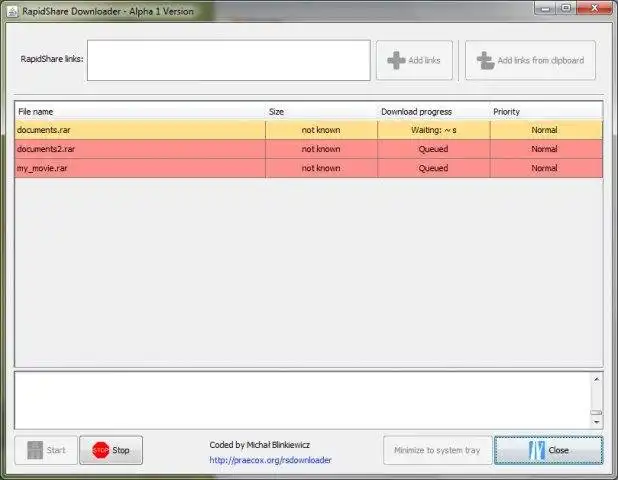Image resolution: width=618 pixels, height=480 pixels.
Task: Close the window via title bar X
Action: (594, 8)
